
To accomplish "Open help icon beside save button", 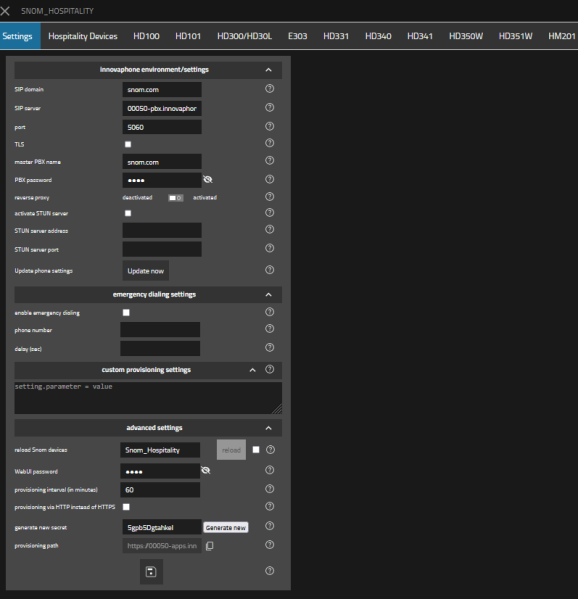I will click(269, 571).
